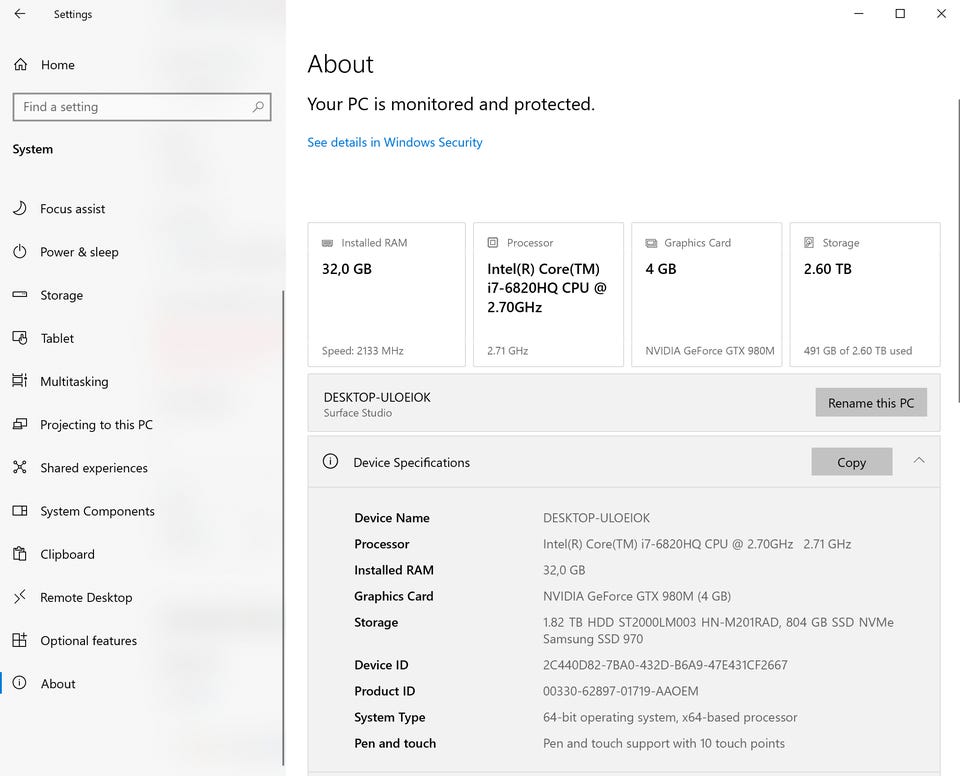960x776 pixels.
Task: Open See details in Windows Security
Action: tap(395, 143)
